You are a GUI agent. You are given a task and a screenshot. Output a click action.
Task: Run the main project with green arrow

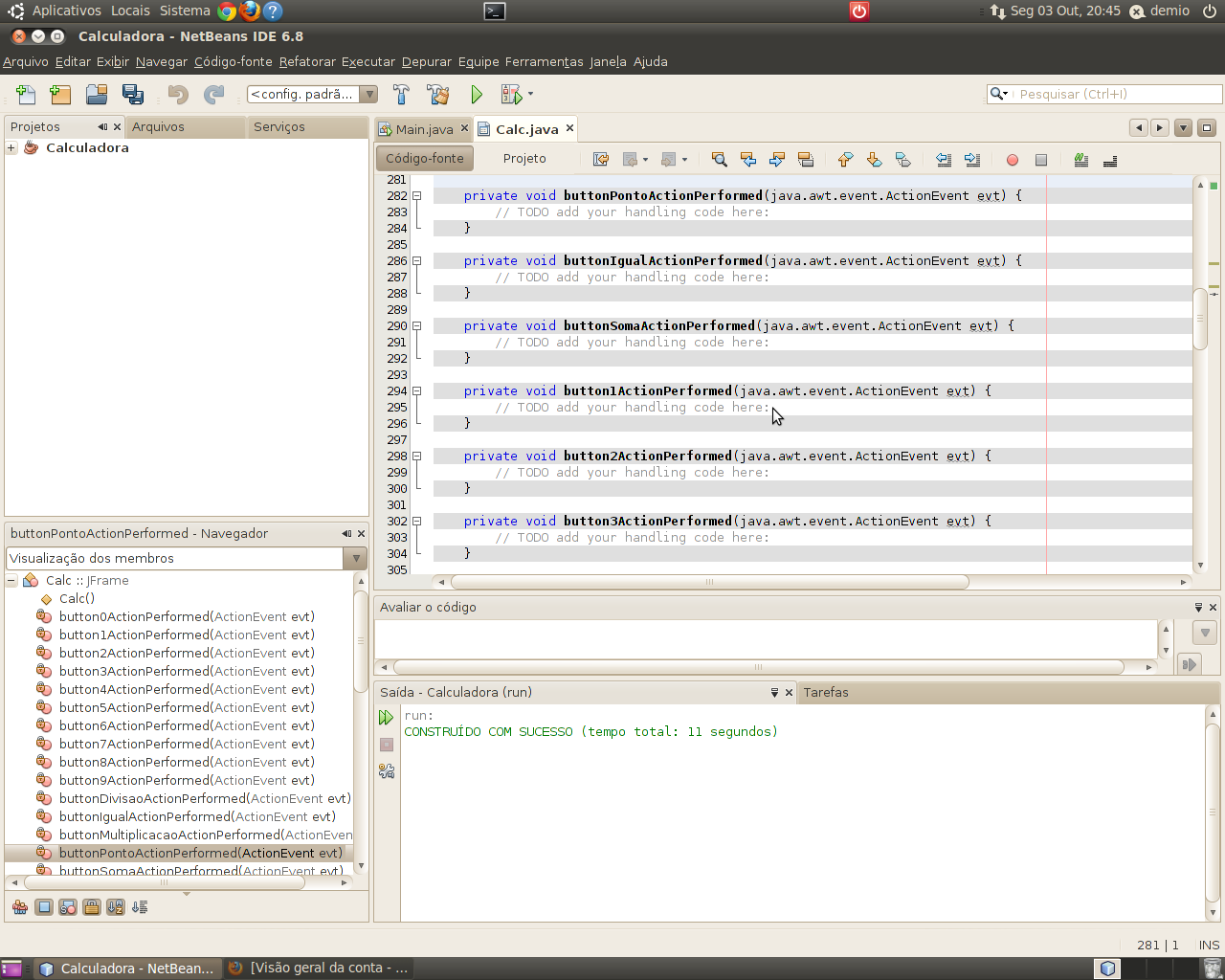[x=477, y=94]
